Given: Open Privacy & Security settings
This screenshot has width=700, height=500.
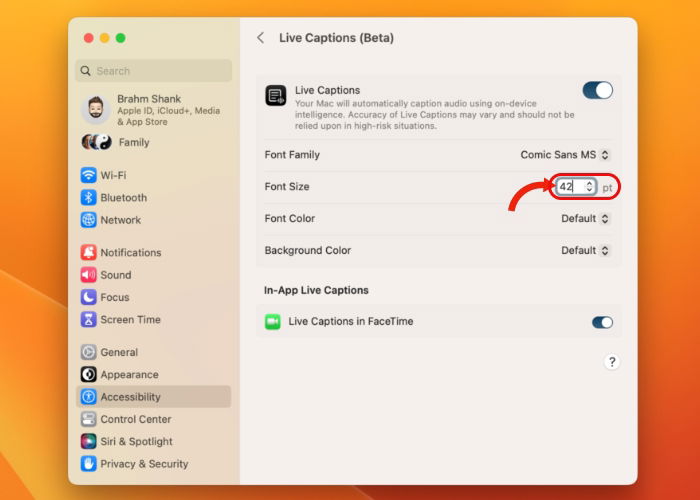Looking at the screenshot, I should point(154,463).
